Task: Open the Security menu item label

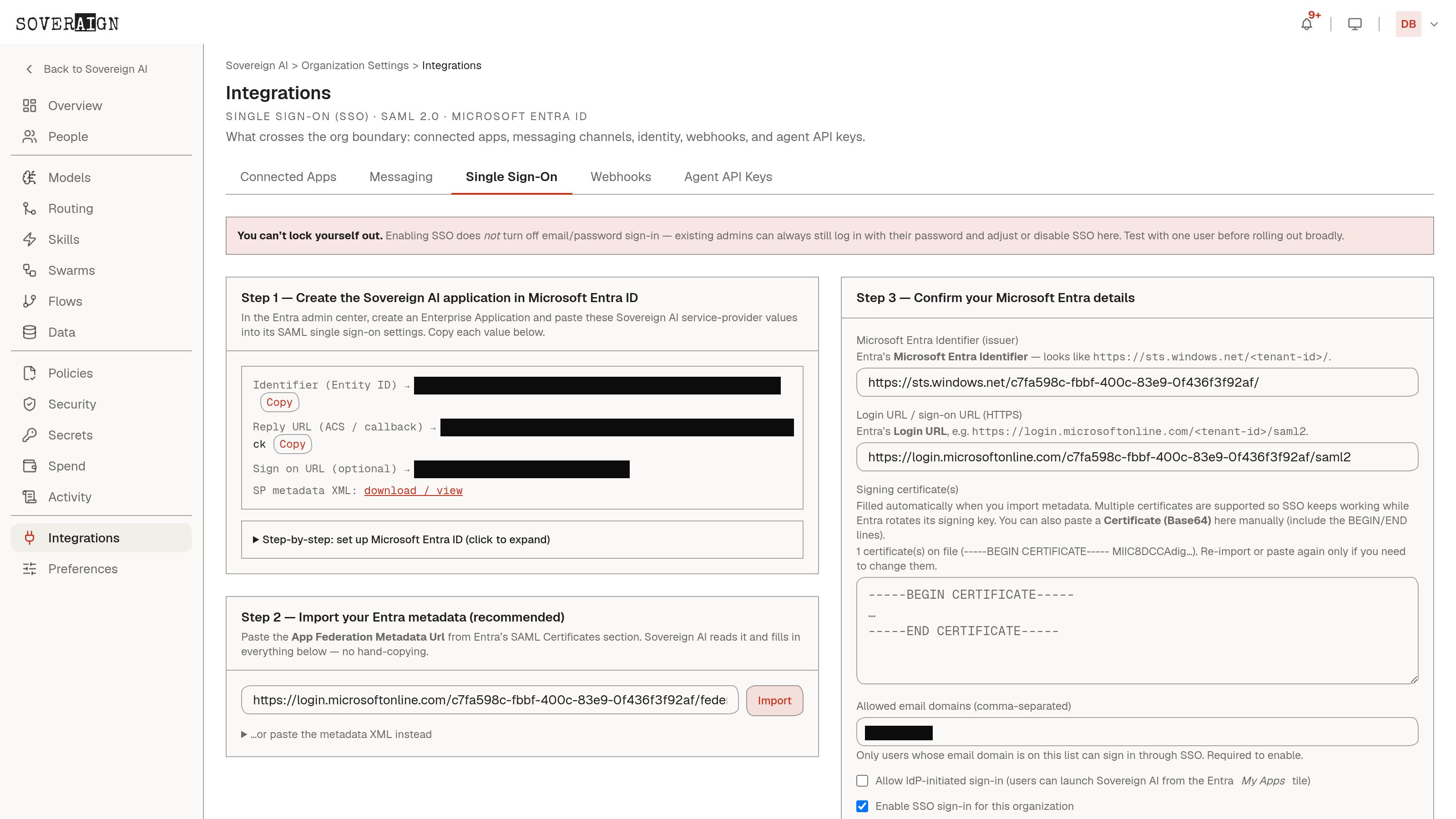Action: [x=72, y=404]
